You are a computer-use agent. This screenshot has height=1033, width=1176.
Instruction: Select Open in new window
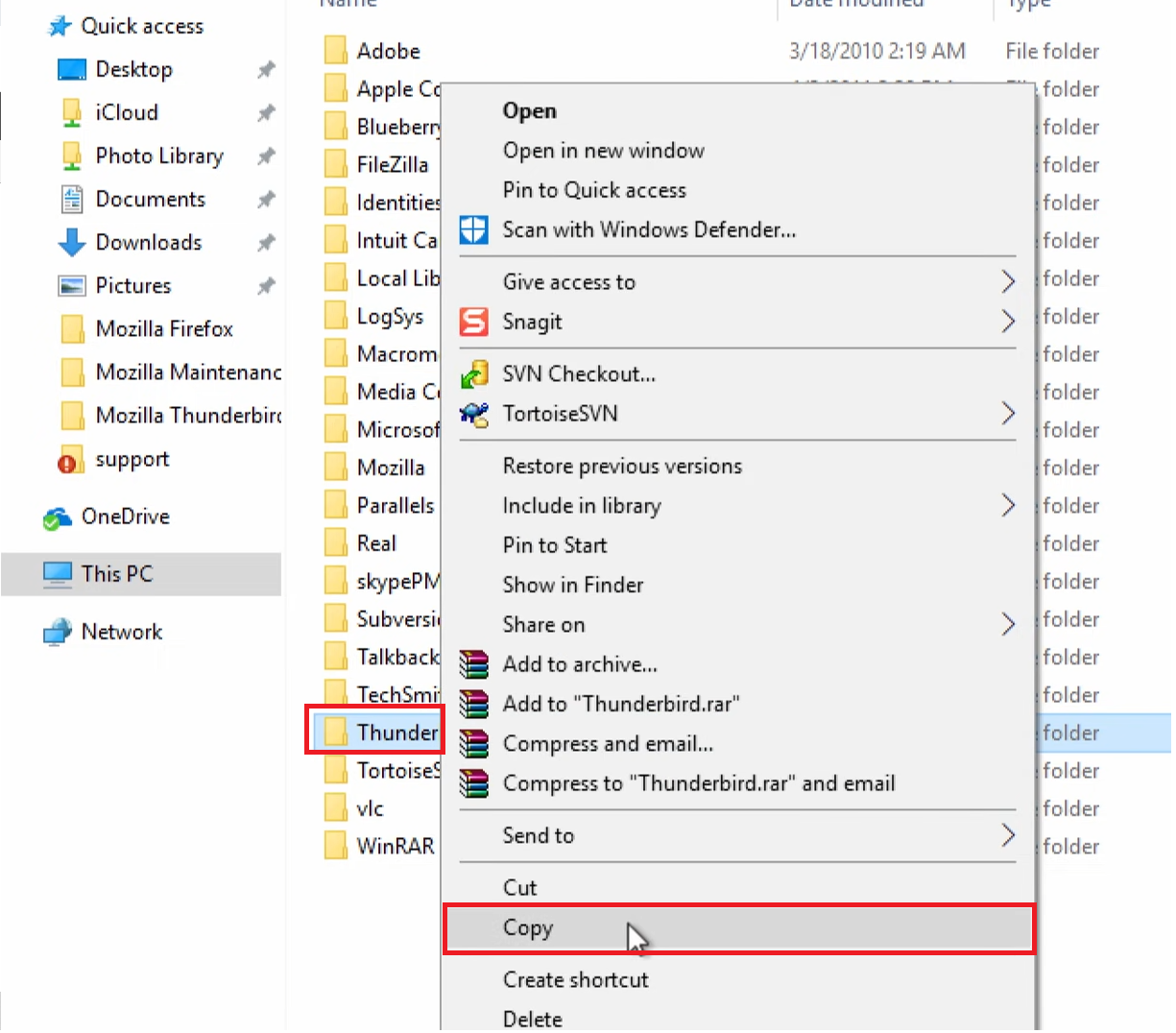(738, 151)
